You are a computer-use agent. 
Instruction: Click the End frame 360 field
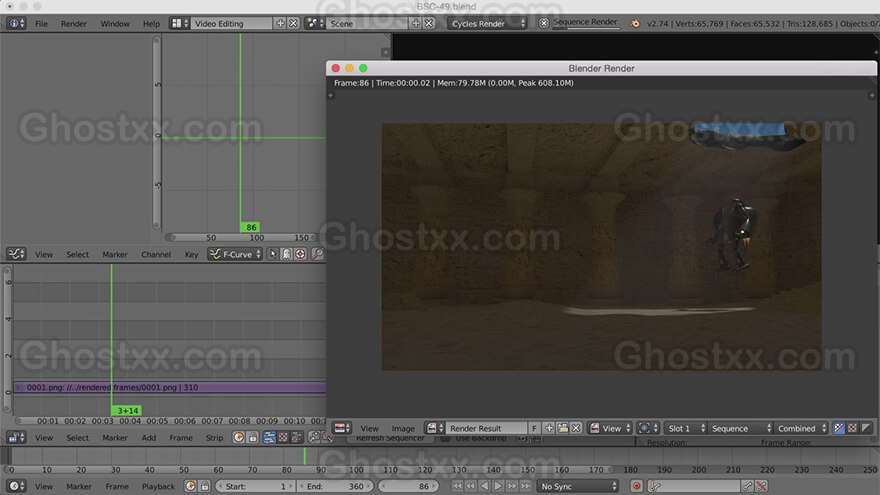coord(335,486)
